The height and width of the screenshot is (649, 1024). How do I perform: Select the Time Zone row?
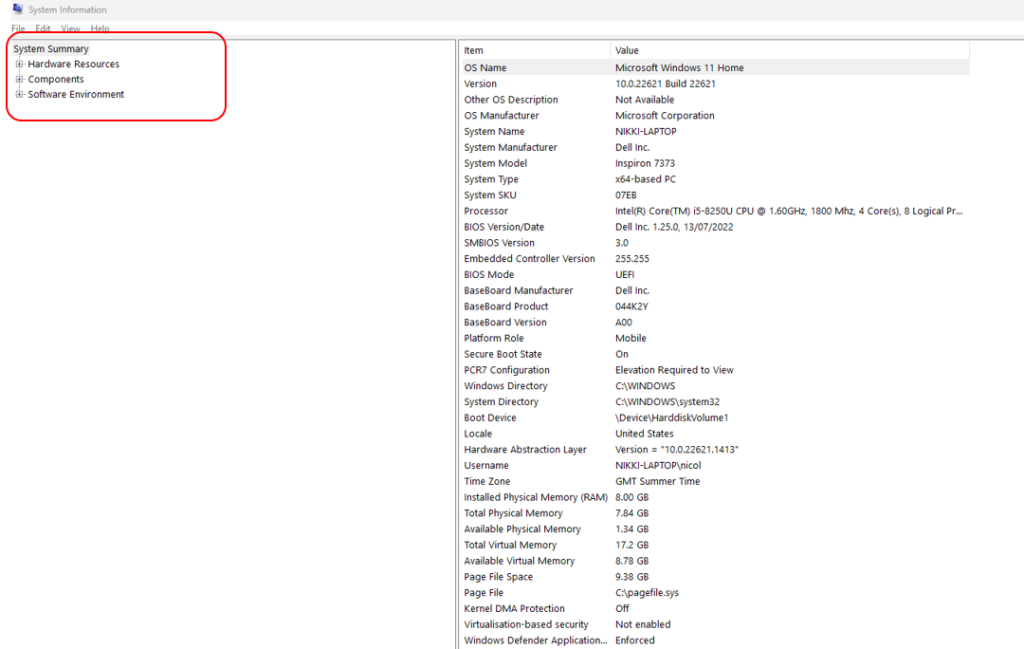click(715, 481)
